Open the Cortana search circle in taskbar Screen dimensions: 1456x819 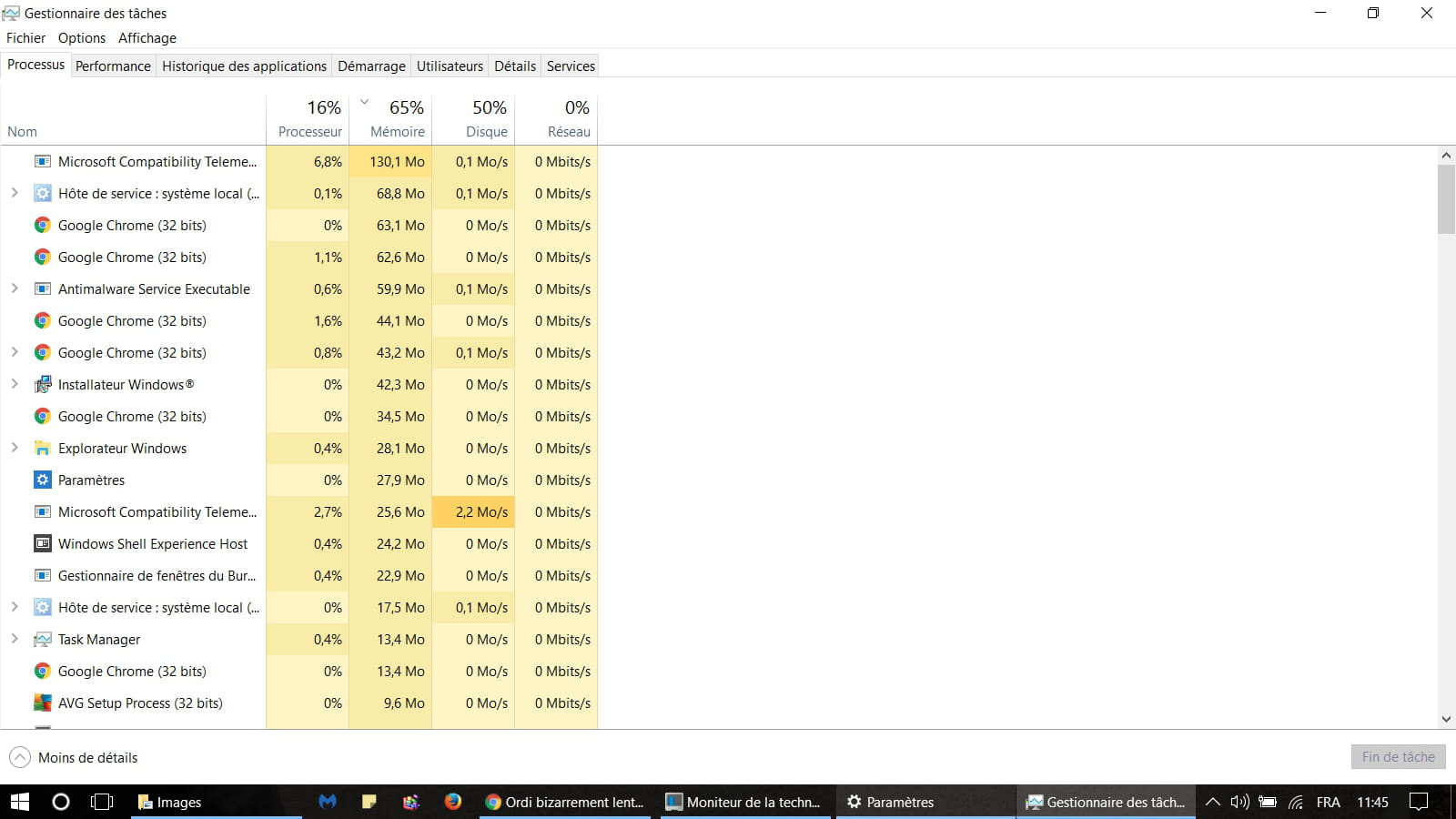click(61, 802)
